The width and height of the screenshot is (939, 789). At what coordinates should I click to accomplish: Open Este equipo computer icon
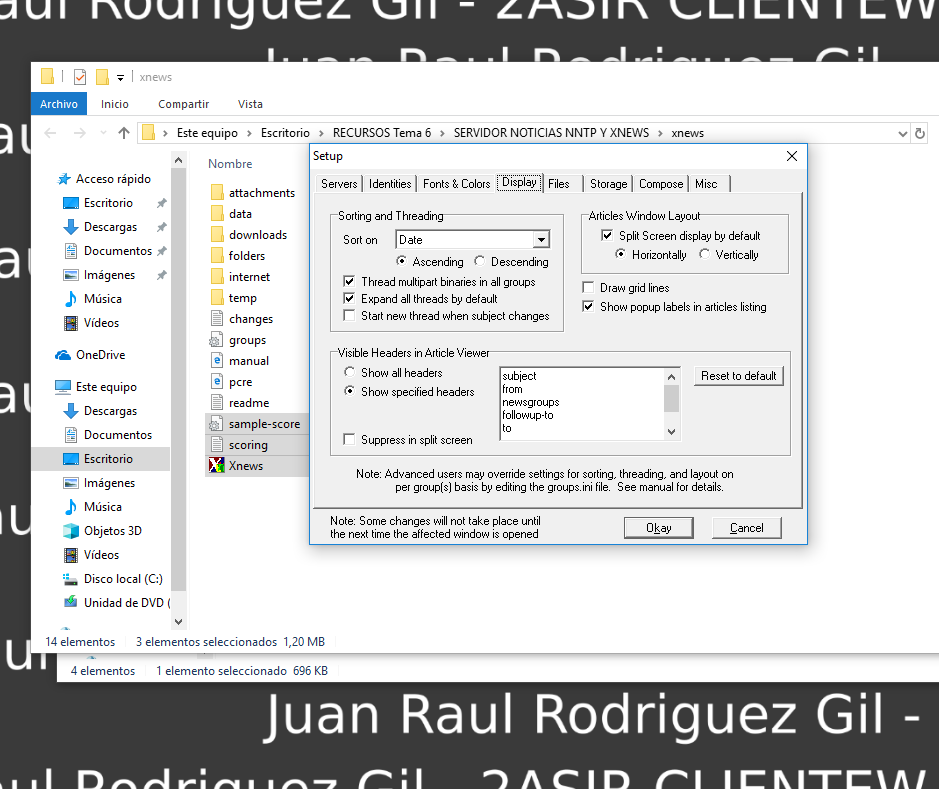(x=63, y=387)
